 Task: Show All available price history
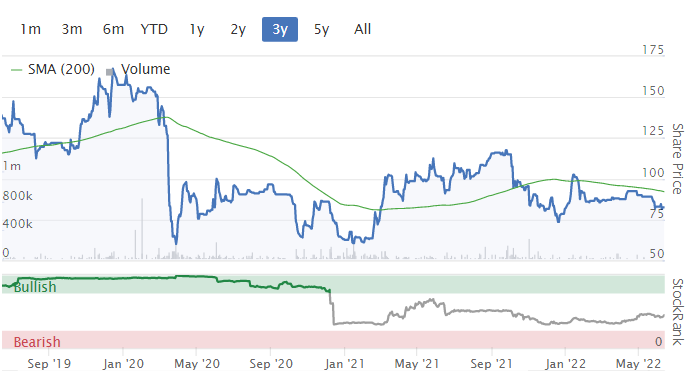coord(363,29)
